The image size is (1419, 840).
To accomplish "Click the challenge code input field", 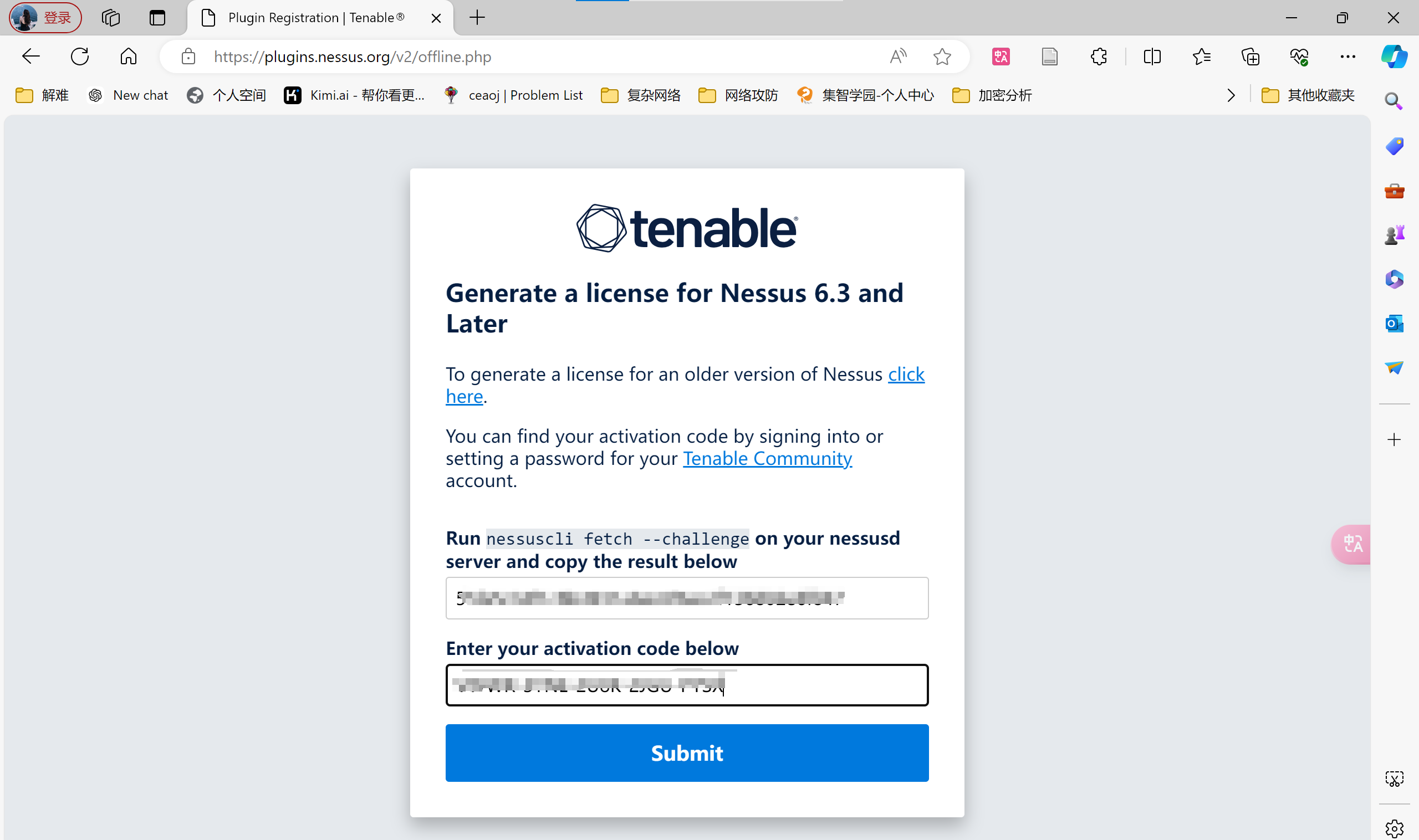I will tap(687, 598).
